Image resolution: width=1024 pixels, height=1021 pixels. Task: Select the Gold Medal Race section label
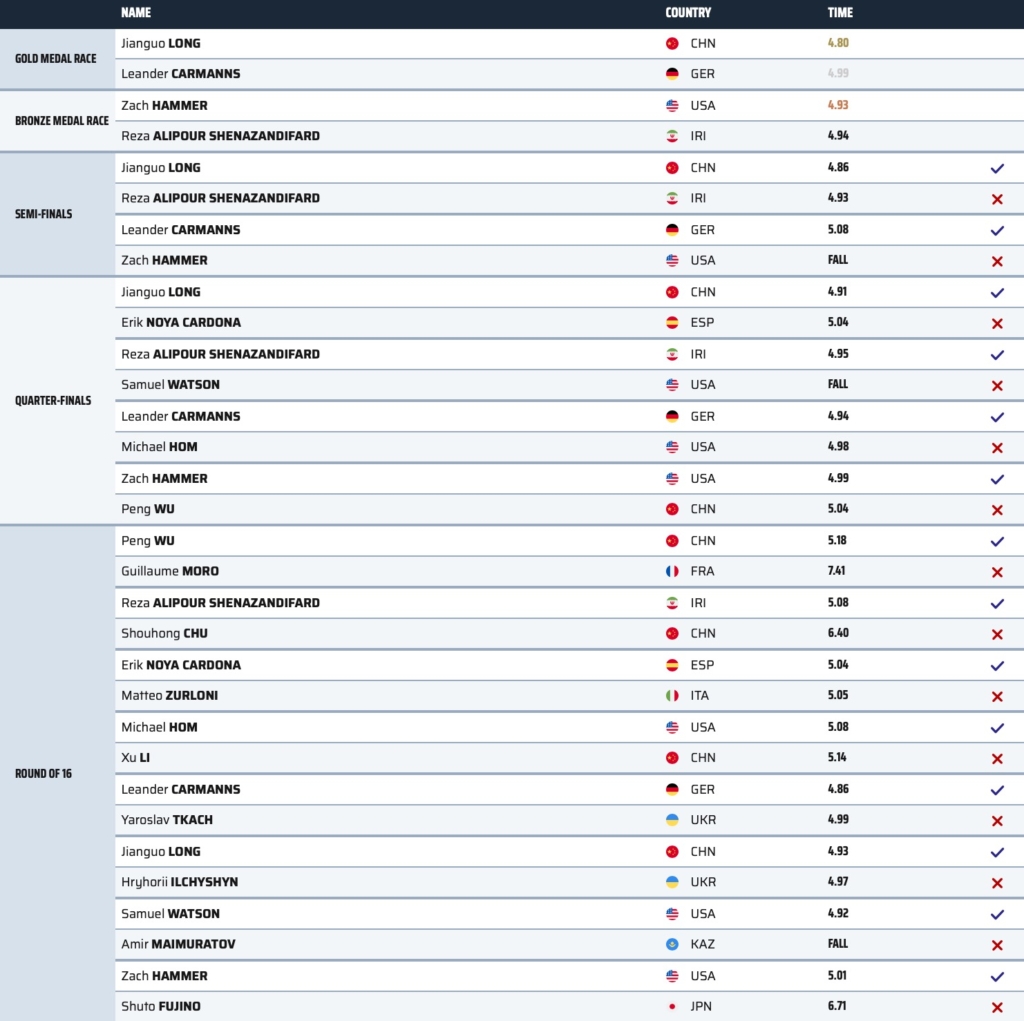pyautogui.click(x=56, y=59)
